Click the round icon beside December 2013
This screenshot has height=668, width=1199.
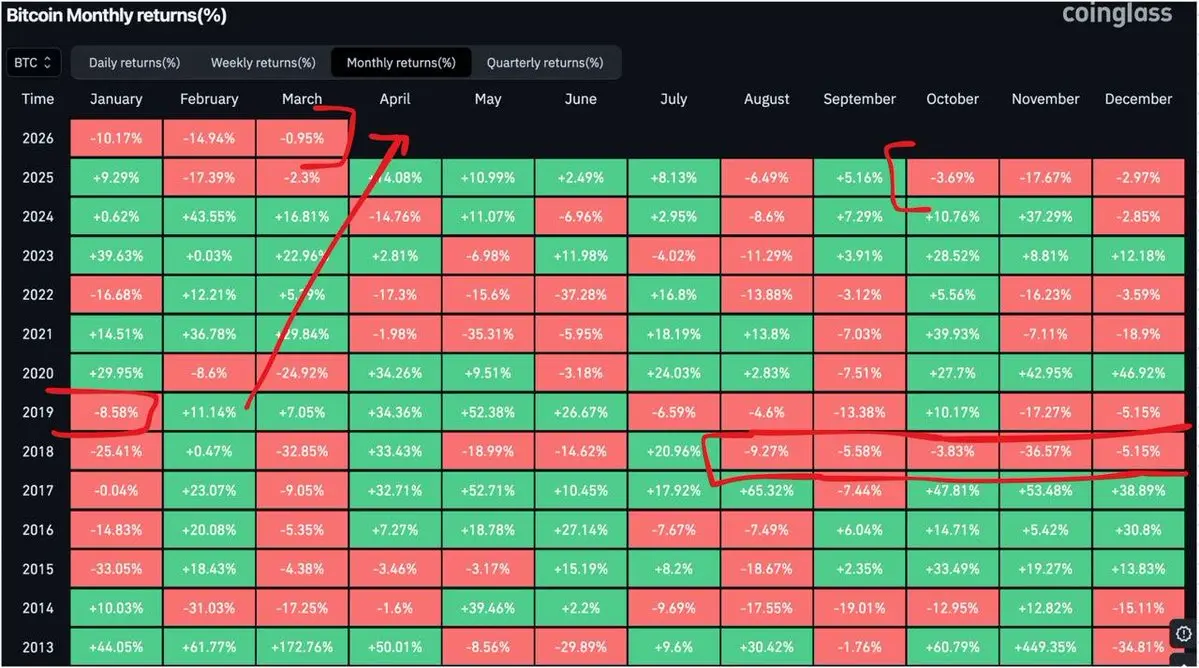pos(1184,634)
